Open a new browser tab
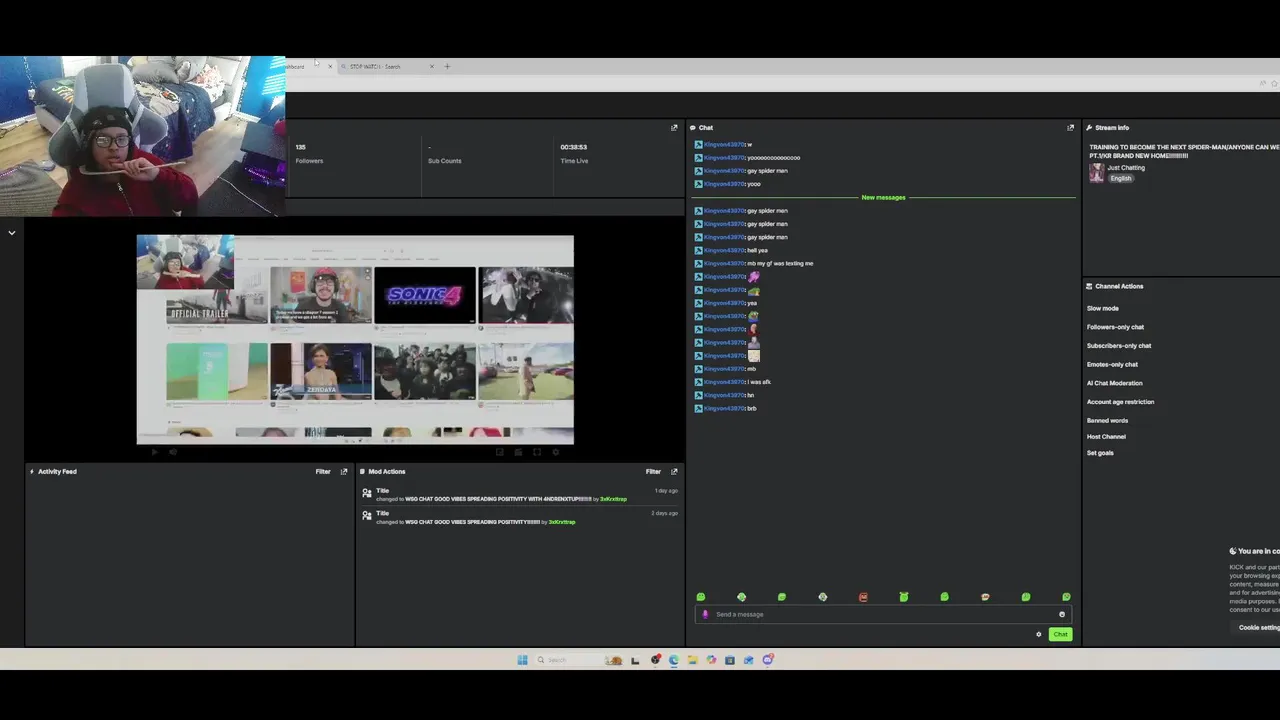 point(447,67)
